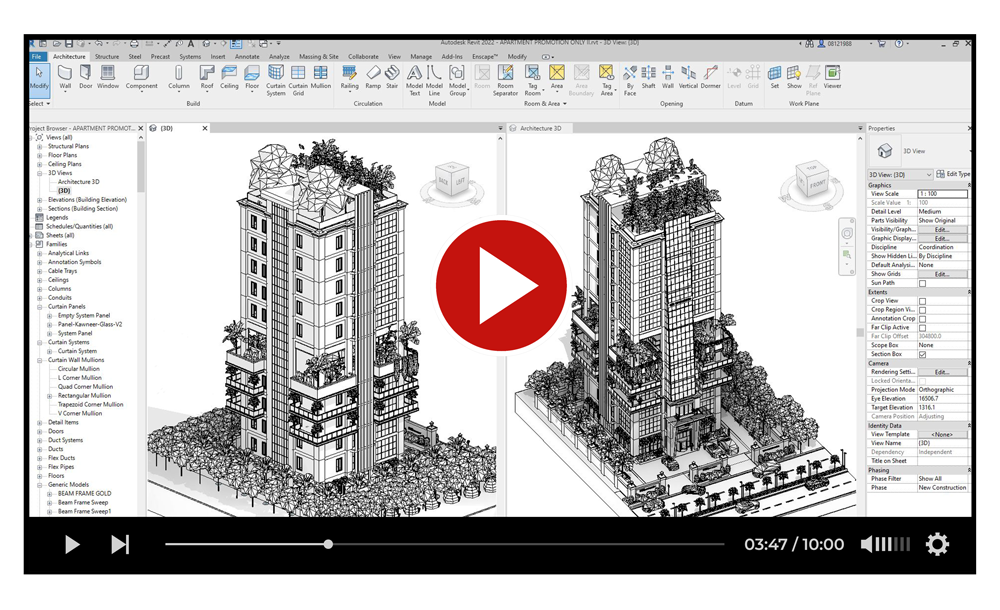Select the Shaft opening tool
Image resolution: width=1000 pixels, height=610 pixels.
click(x=648, y=77)
